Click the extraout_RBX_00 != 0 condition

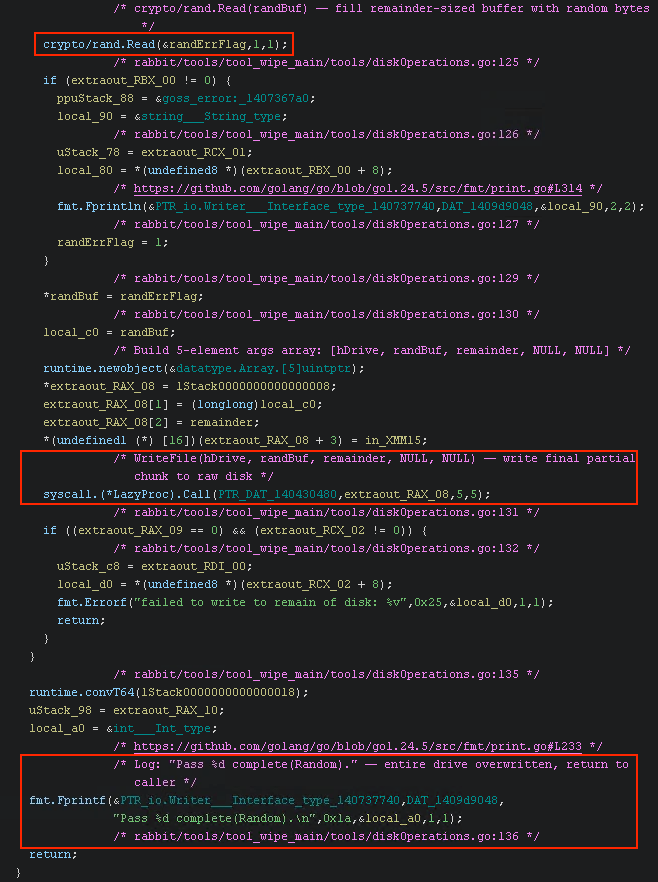[141, 80]
